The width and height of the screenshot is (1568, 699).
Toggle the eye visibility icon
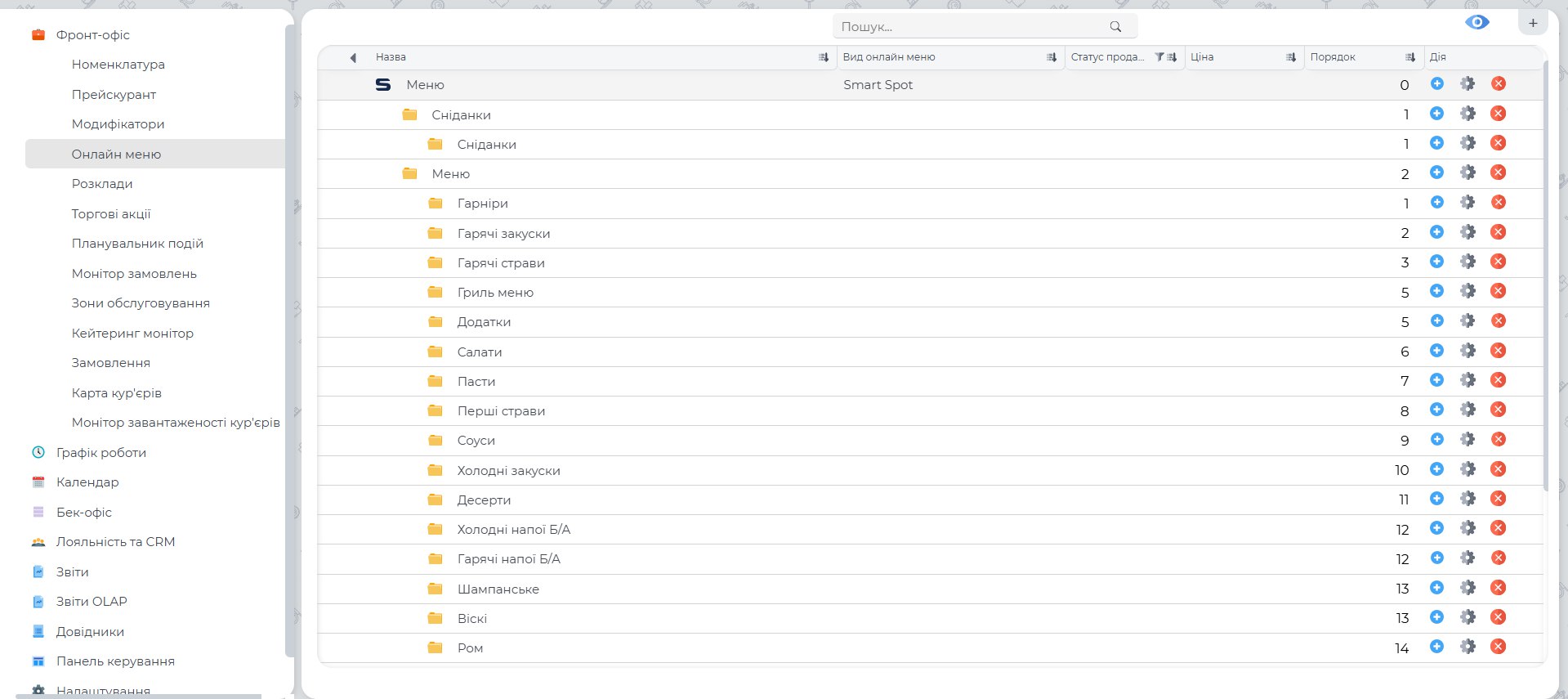(x=1476, y=22)
